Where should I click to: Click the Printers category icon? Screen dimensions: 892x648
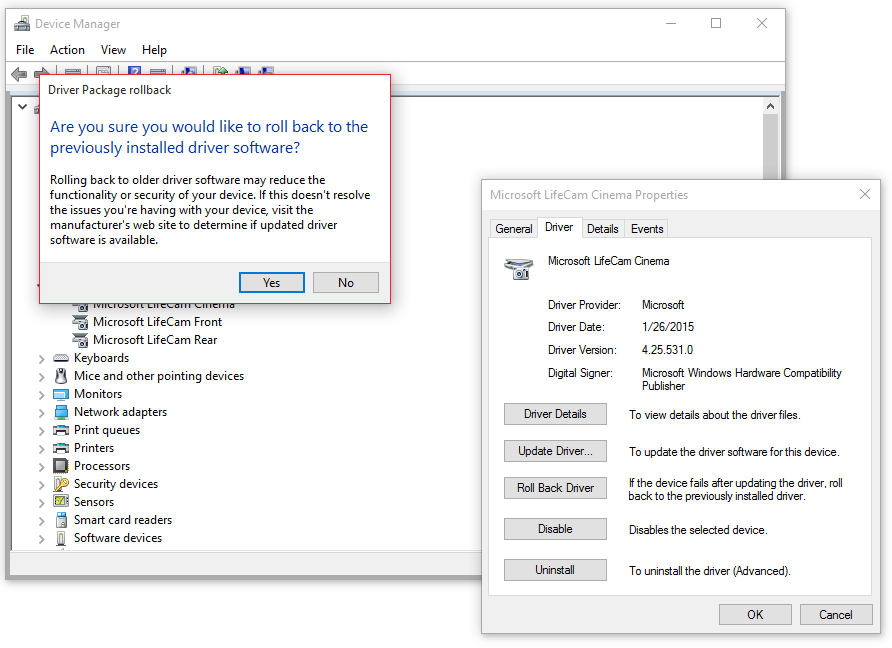coord(61,448)
